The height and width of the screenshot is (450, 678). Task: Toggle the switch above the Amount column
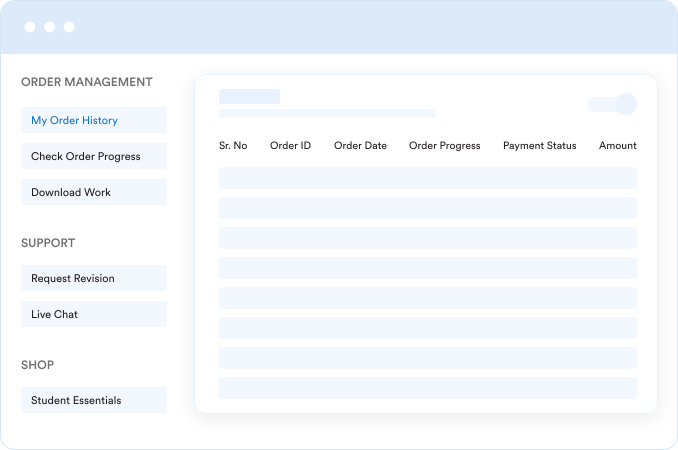pyautogui.click(x=612, y=104)
